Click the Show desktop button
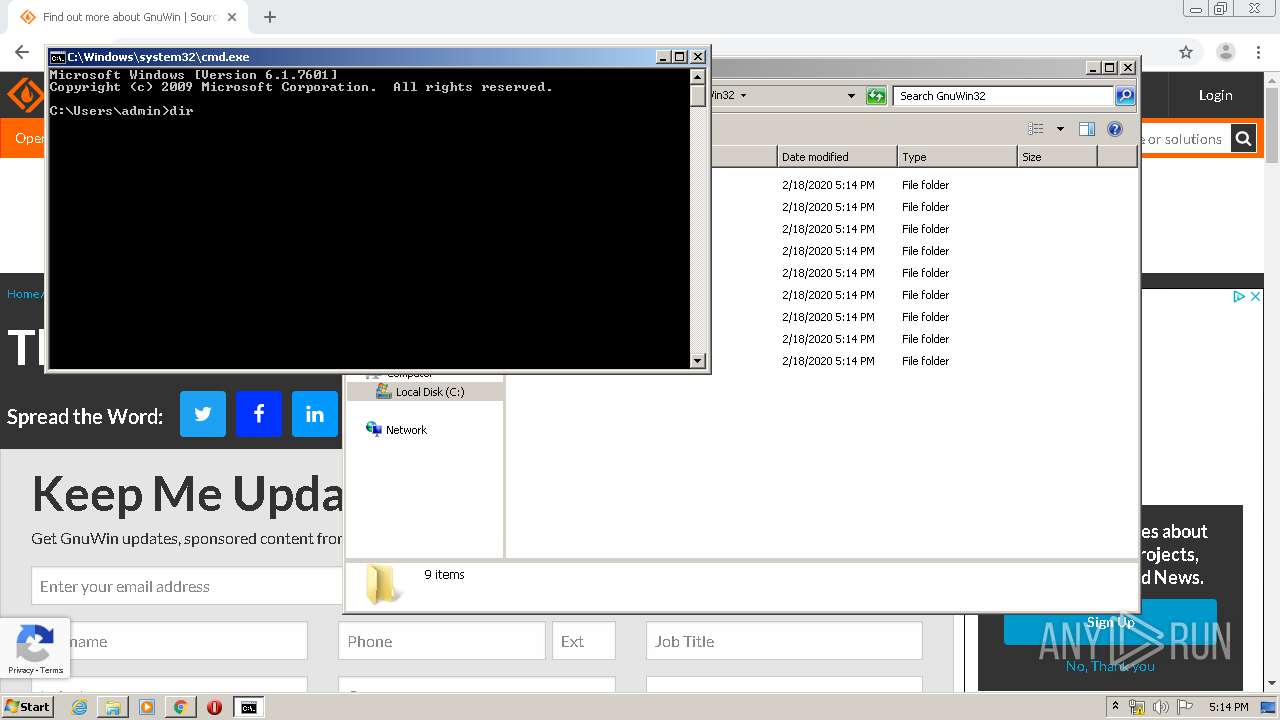1280x720 pixels. 1269,707
